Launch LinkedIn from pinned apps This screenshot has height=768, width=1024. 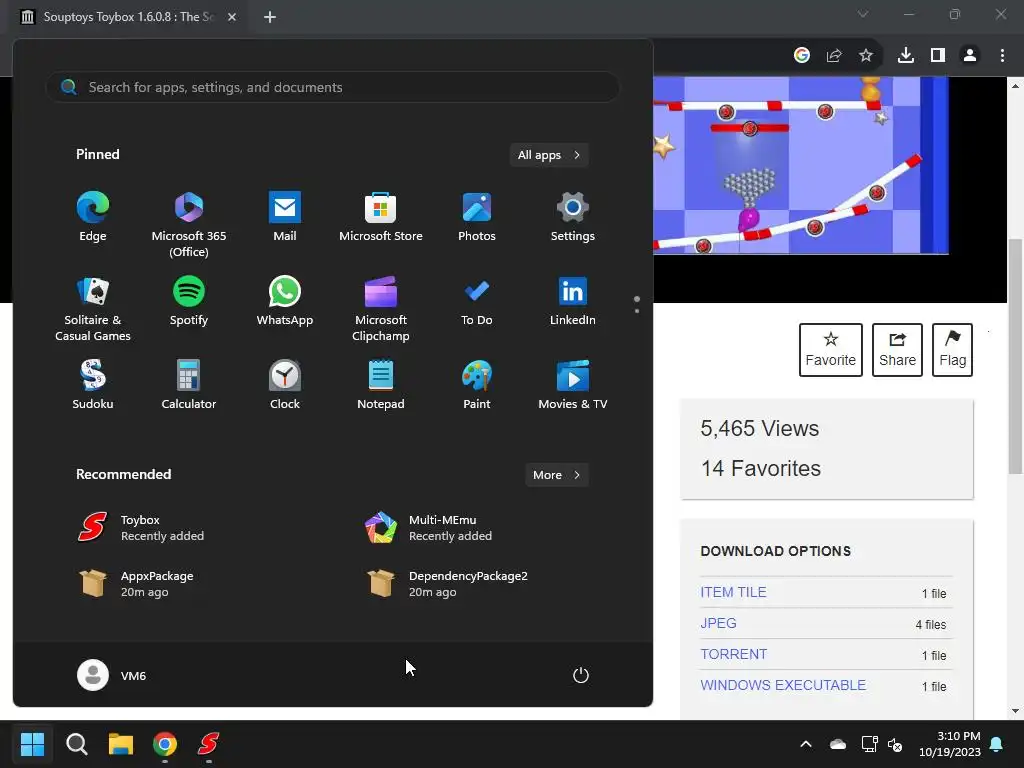pyautogui.click(x=573, y=302)
